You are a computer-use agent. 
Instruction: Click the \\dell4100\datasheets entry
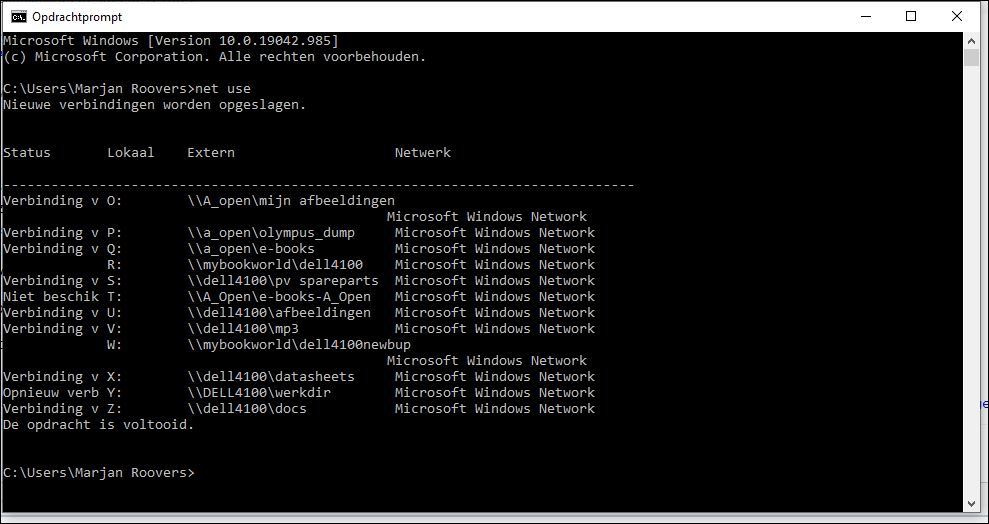271,377
